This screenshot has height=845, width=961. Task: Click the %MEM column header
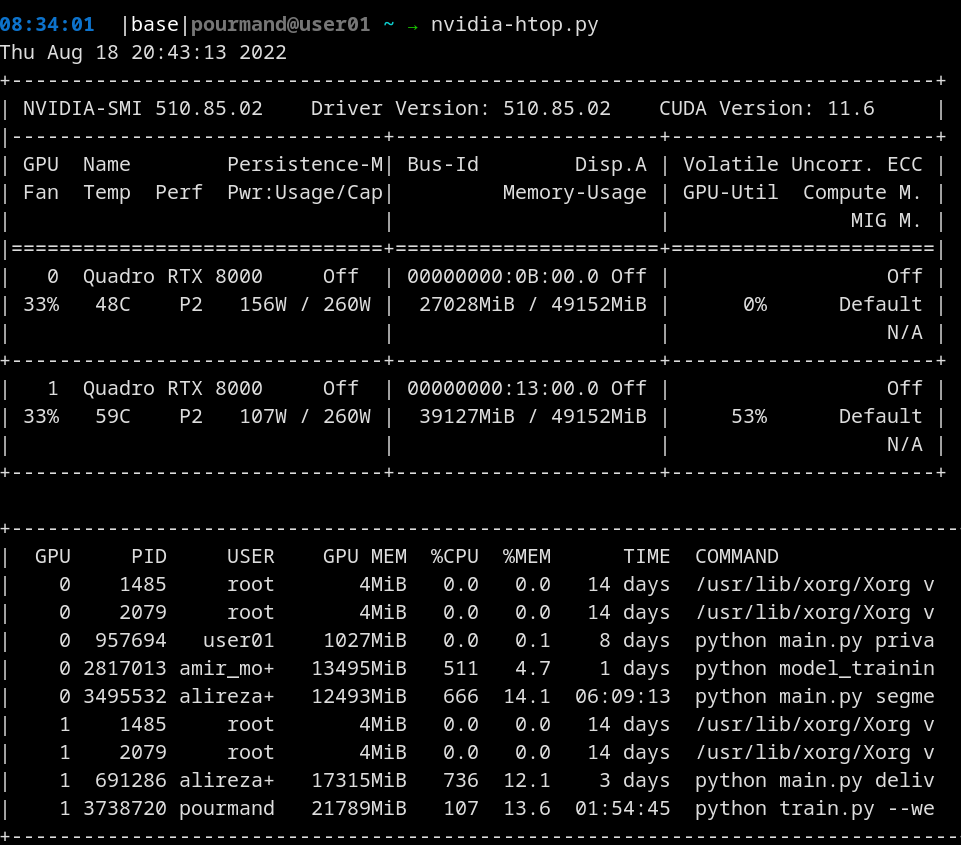[x=527, y=556]
